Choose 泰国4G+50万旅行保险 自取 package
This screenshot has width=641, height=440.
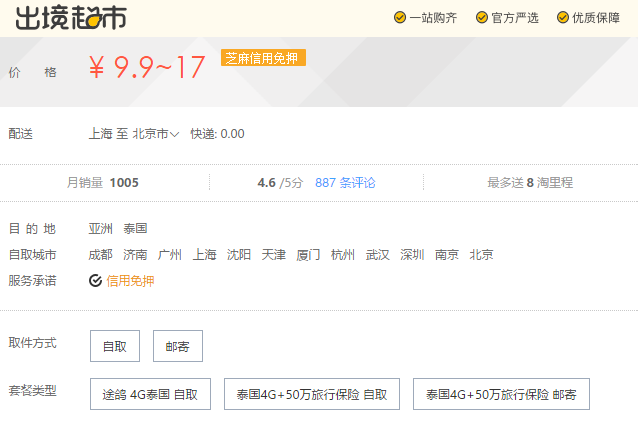click(x=312, y=394)
